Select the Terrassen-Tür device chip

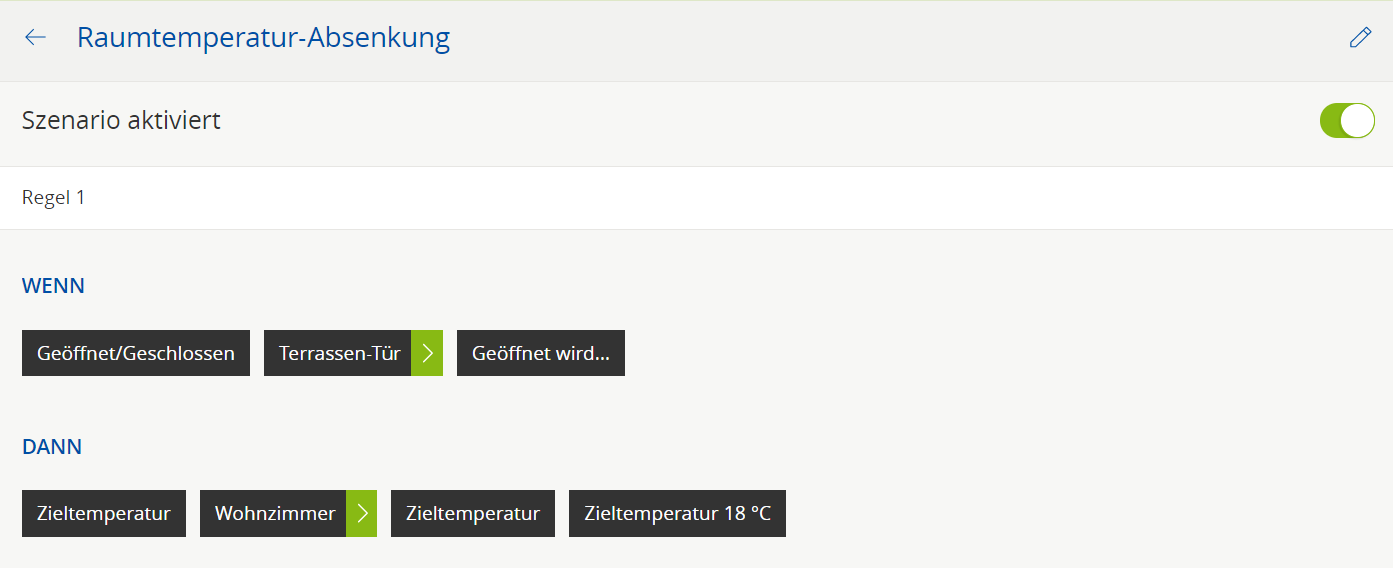[x=339, y=353]
